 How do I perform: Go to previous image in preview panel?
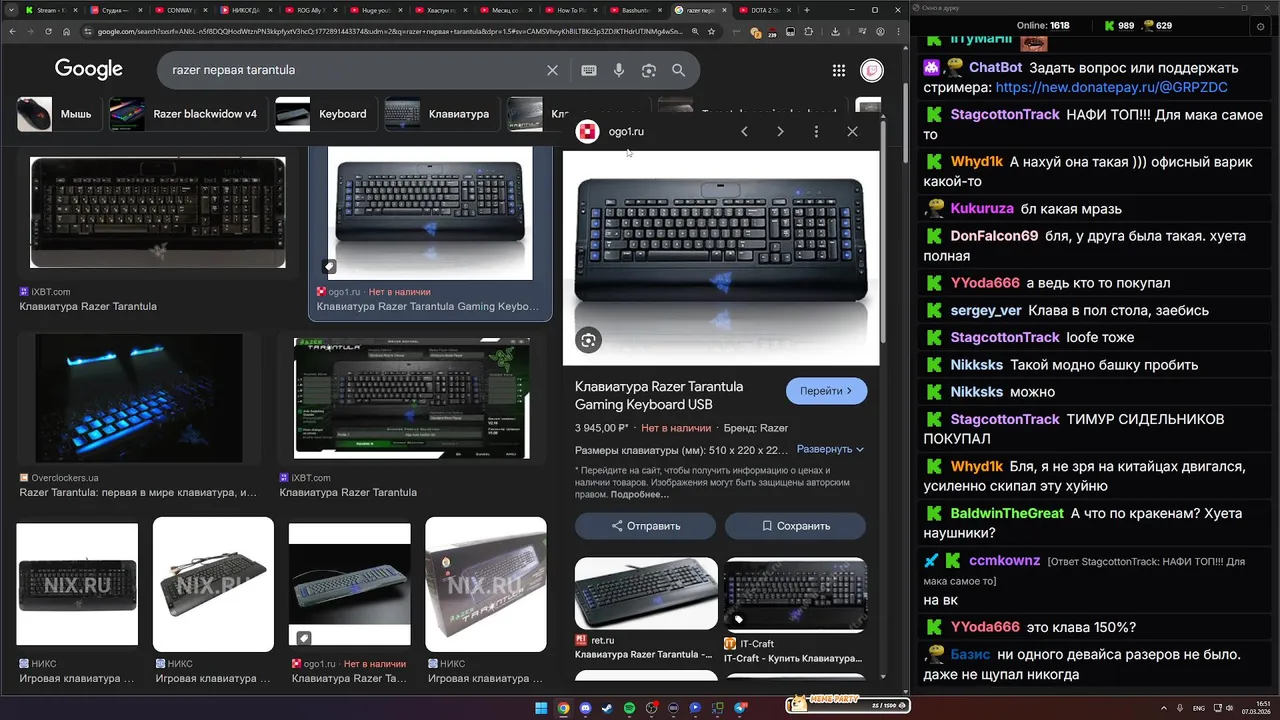pos(744,131)
